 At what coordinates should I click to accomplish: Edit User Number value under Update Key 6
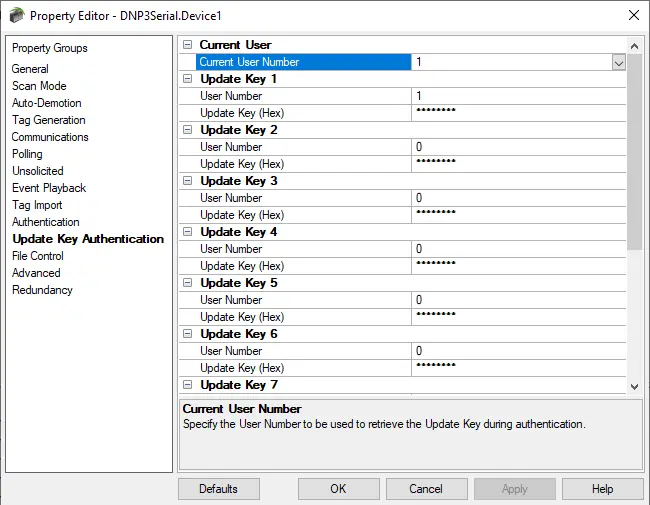(x=519, y=351)
